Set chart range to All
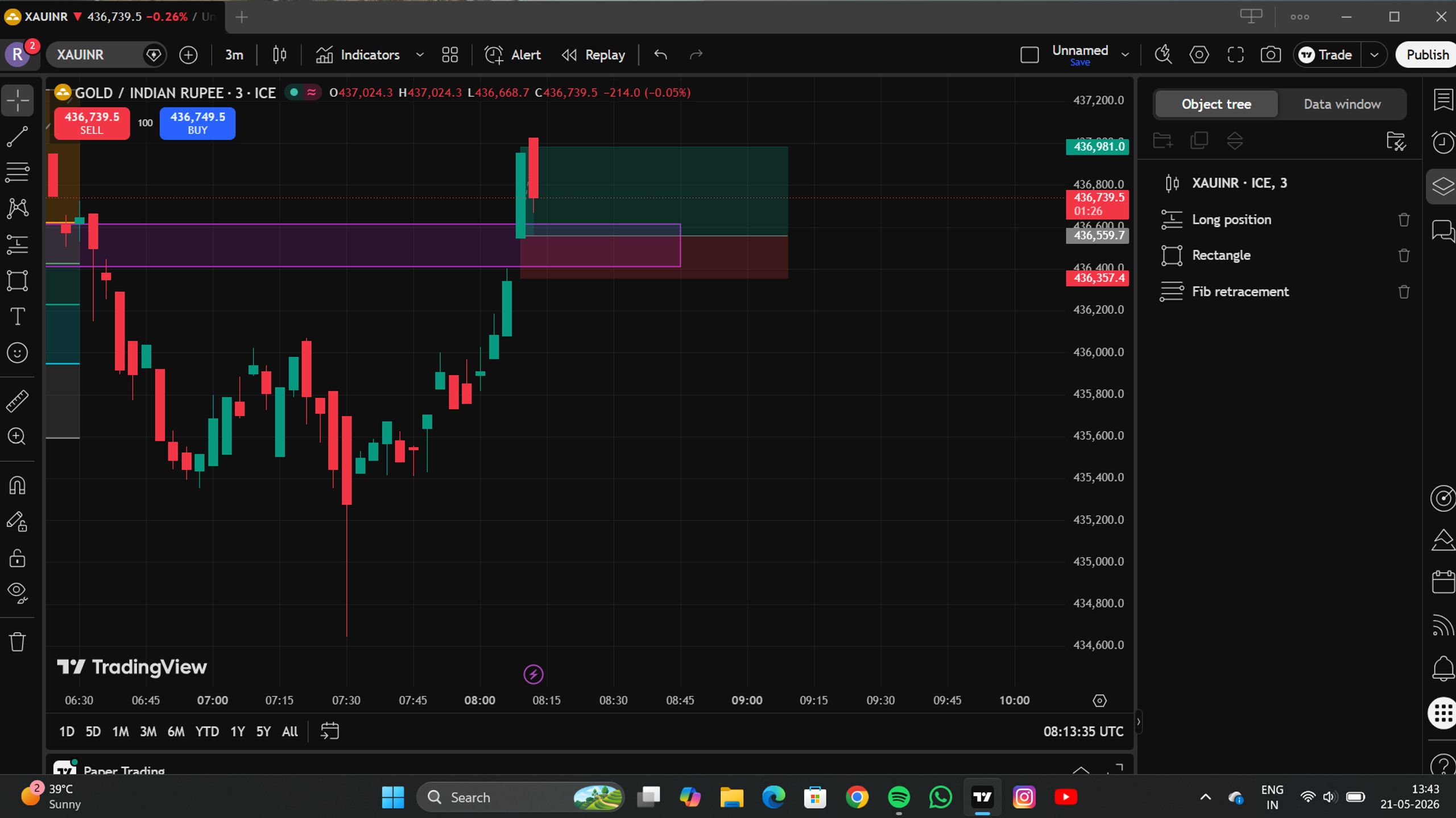The height and width of the screenshot is (818, 1456). tap(290, 731)
